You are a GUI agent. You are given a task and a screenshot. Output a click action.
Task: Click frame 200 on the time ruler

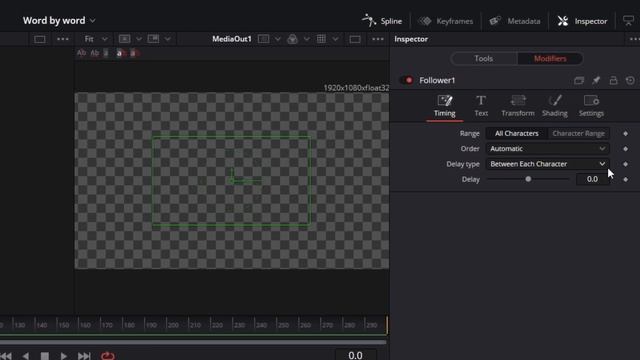tap(173, 325)
